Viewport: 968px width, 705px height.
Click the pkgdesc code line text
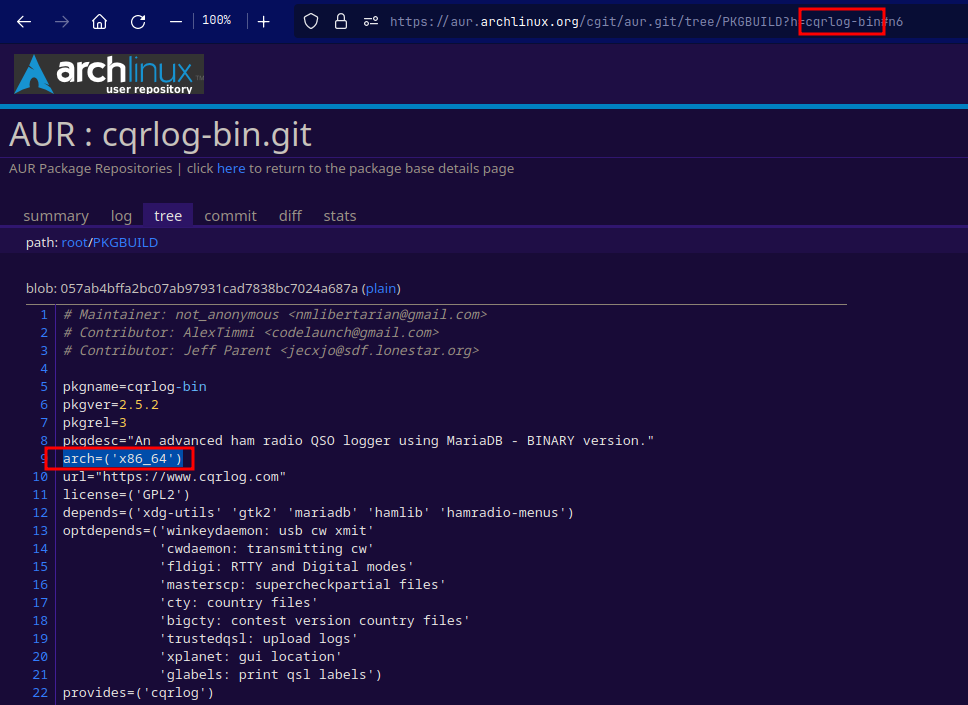358,441
